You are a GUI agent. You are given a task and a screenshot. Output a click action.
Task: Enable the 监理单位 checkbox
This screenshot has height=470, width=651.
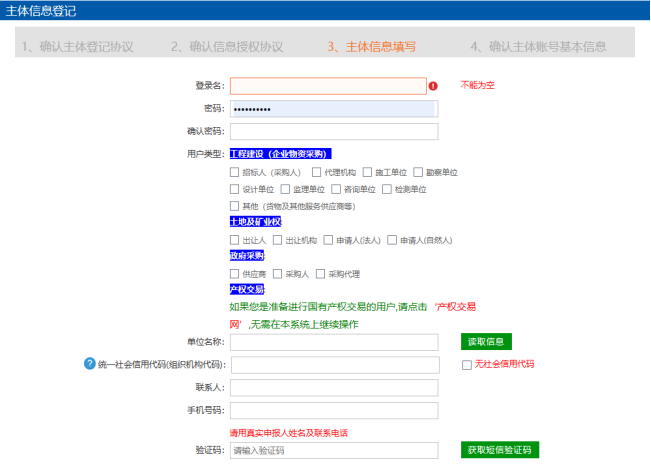(285, 189)
